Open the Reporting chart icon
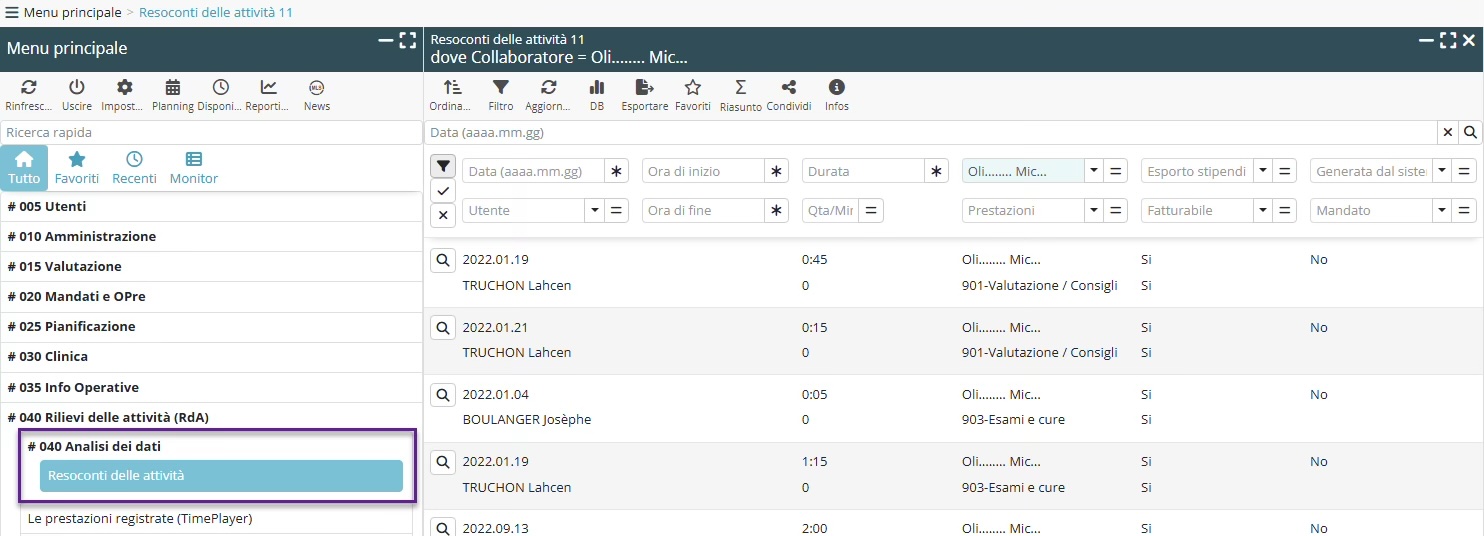This screenshot has height=536, width=1484. (269, 88)
